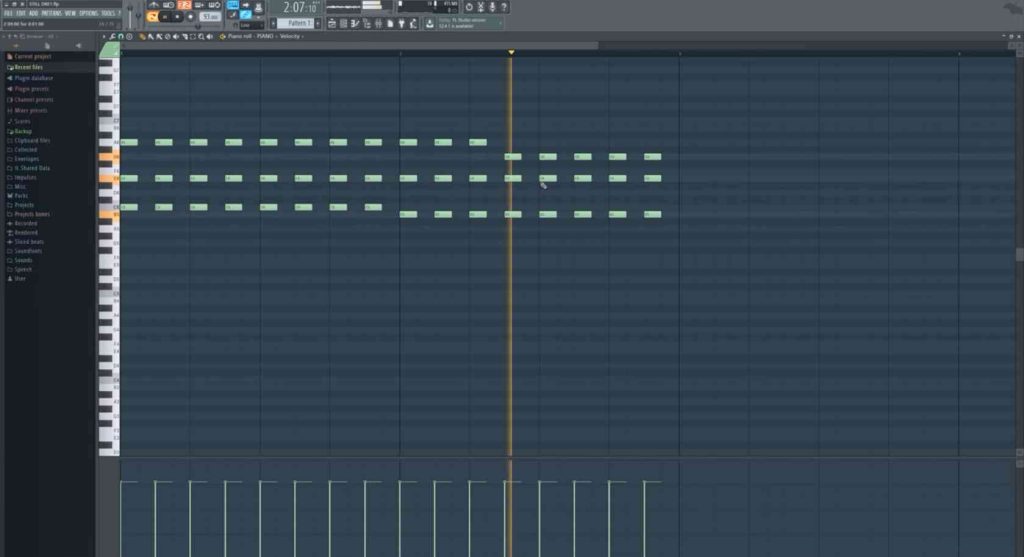Click the Playback speaker tool in piano roll
The width and height of the screenshot is (1024, 557).
(x=210, y=36)
